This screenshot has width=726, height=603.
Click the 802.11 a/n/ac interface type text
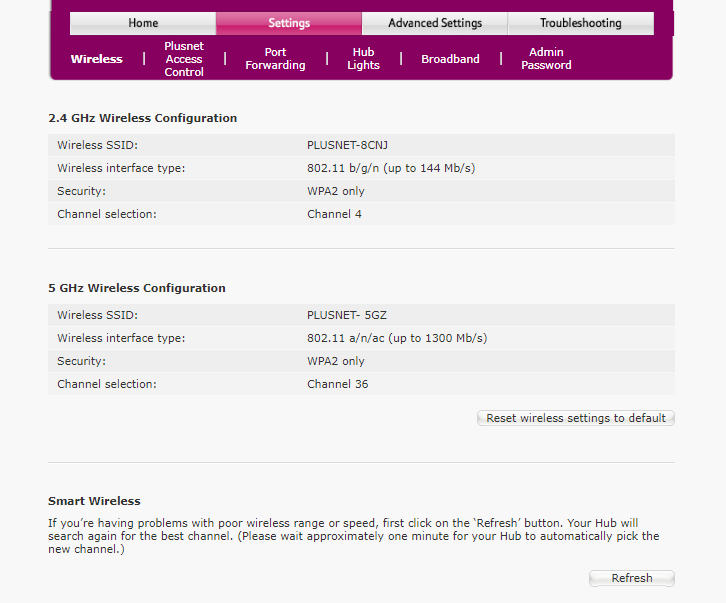pos(396,338)
